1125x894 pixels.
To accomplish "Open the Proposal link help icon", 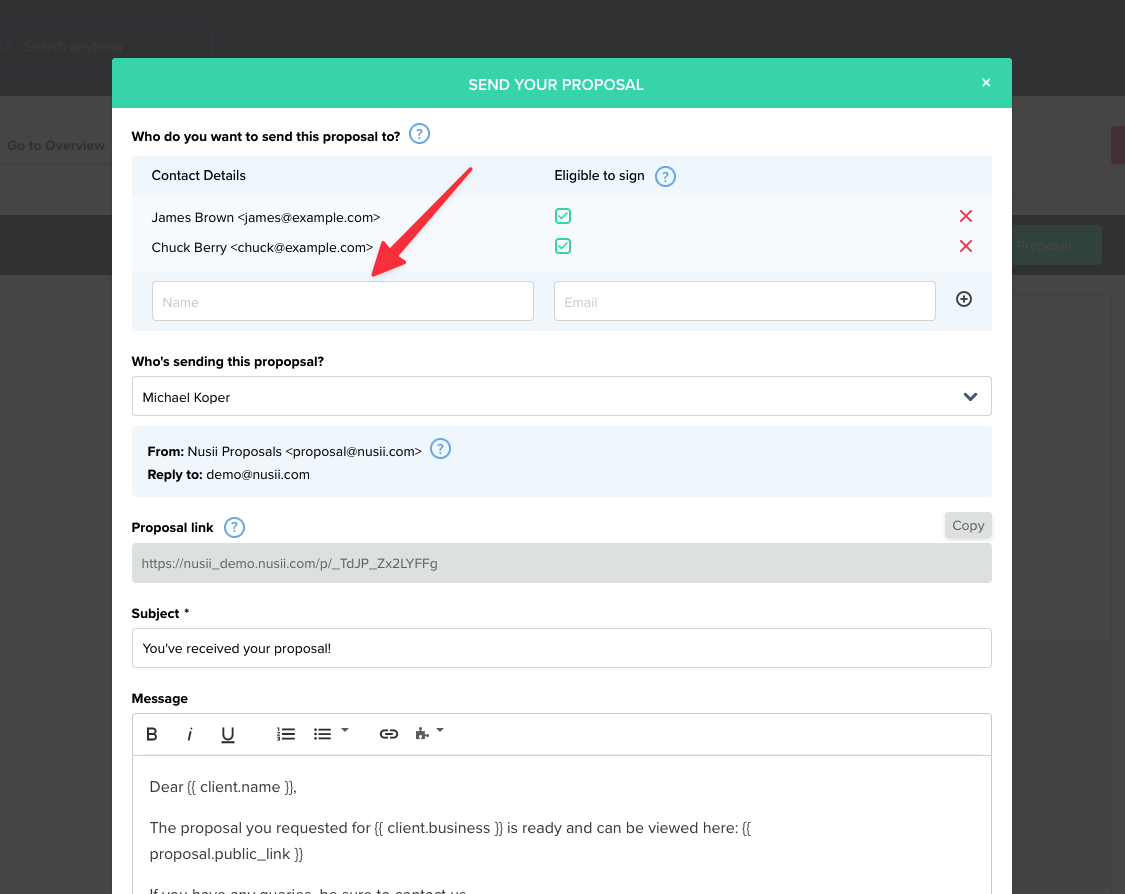I will [x=234, y=527].
